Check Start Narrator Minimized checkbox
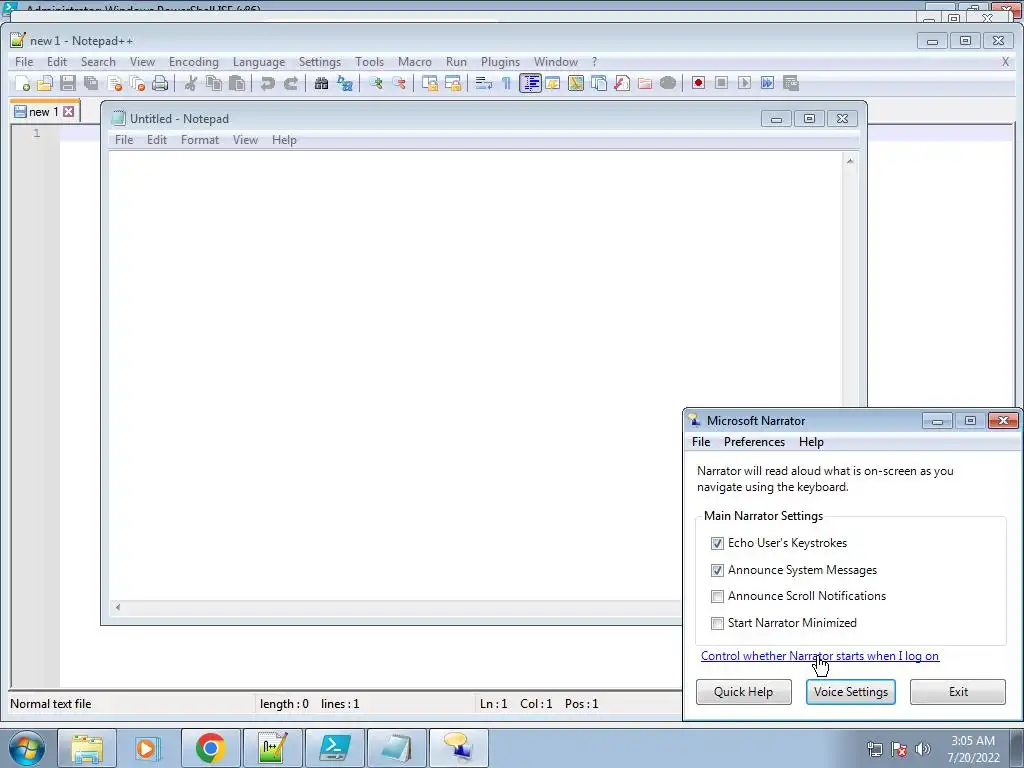Viewport: 1024px width, 768px height. [x=717, y=623]
